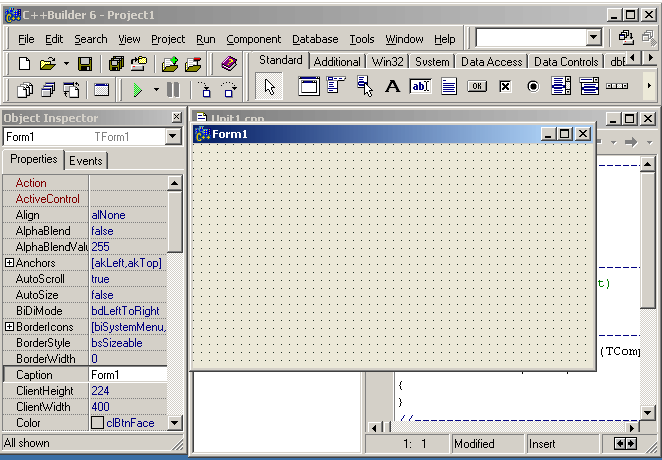Click the Trace Into icon
Image resolution: width=662 pixels, height=460 pixels.
coord(205,90)
